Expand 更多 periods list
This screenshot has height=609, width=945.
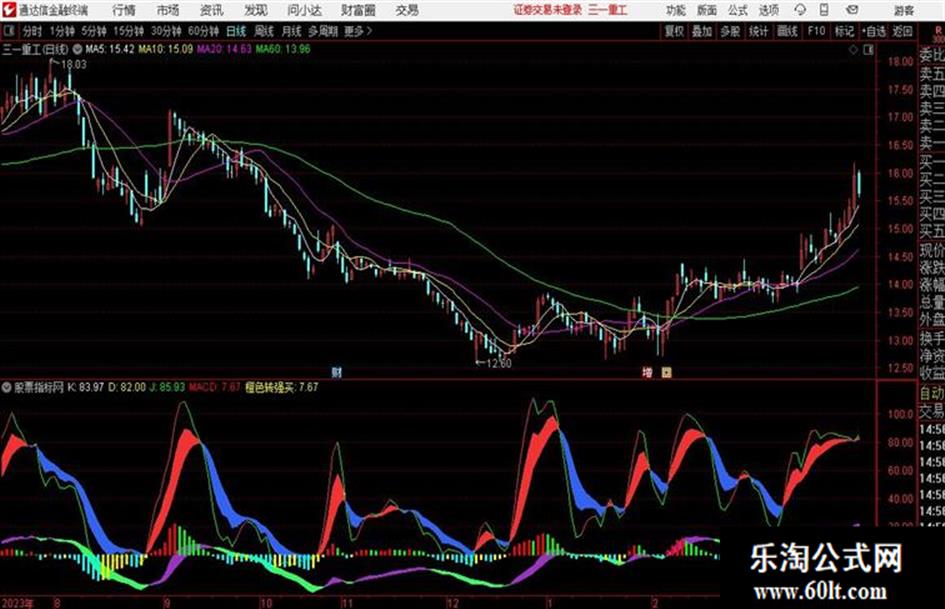pyautogui.click(x=357, y=31)
